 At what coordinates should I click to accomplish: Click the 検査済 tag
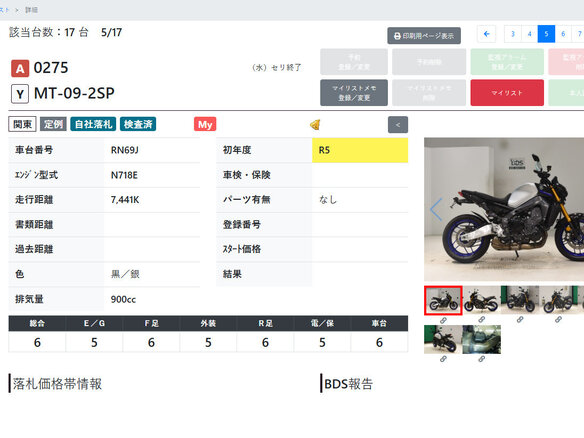point(138,124)
